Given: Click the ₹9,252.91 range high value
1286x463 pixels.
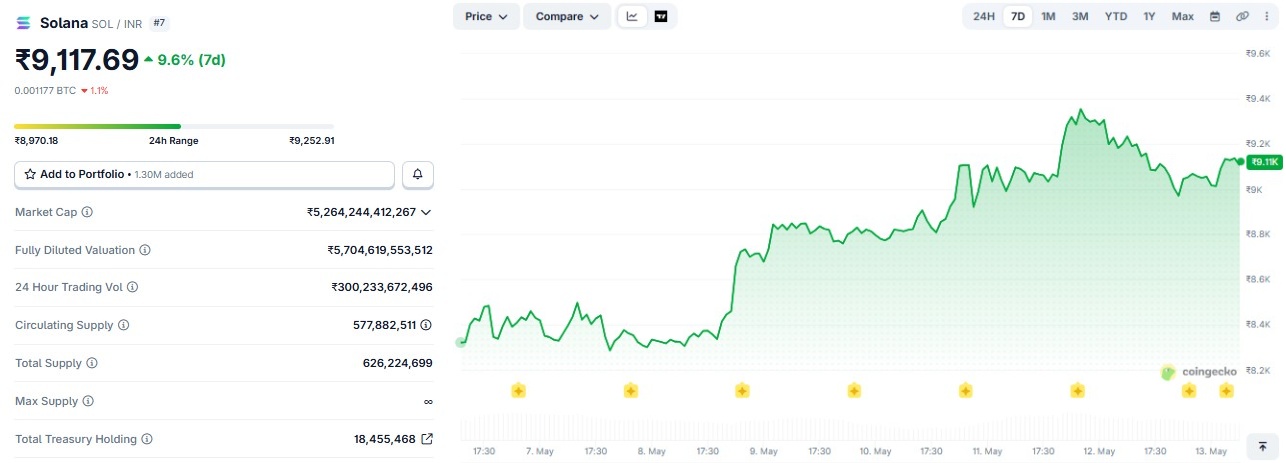Looking at the screenshot, I should click(312, 141).
